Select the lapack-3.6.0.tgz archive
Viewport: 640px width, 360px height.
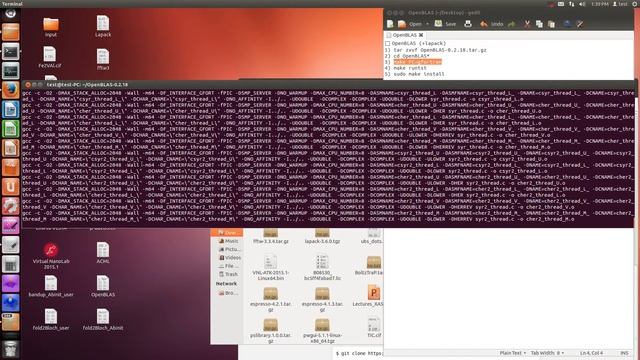coord(322,237)
